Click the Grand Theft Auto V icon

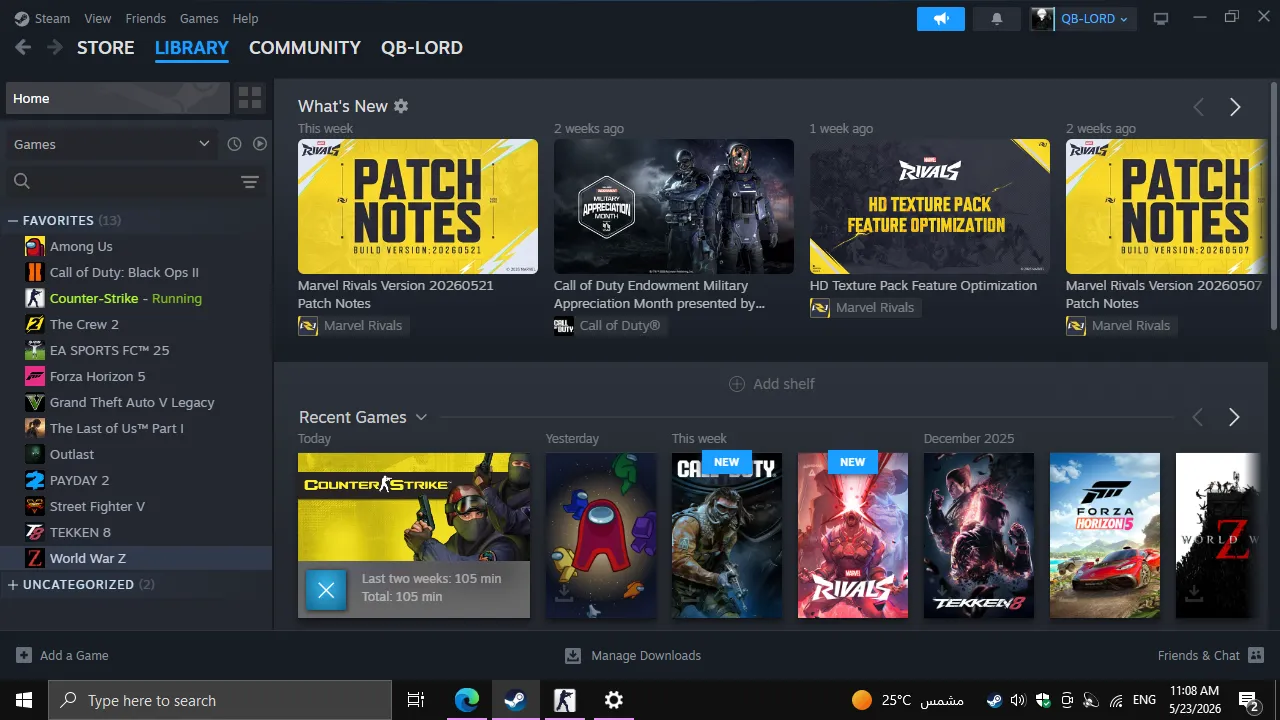click(x=35, y=402)
